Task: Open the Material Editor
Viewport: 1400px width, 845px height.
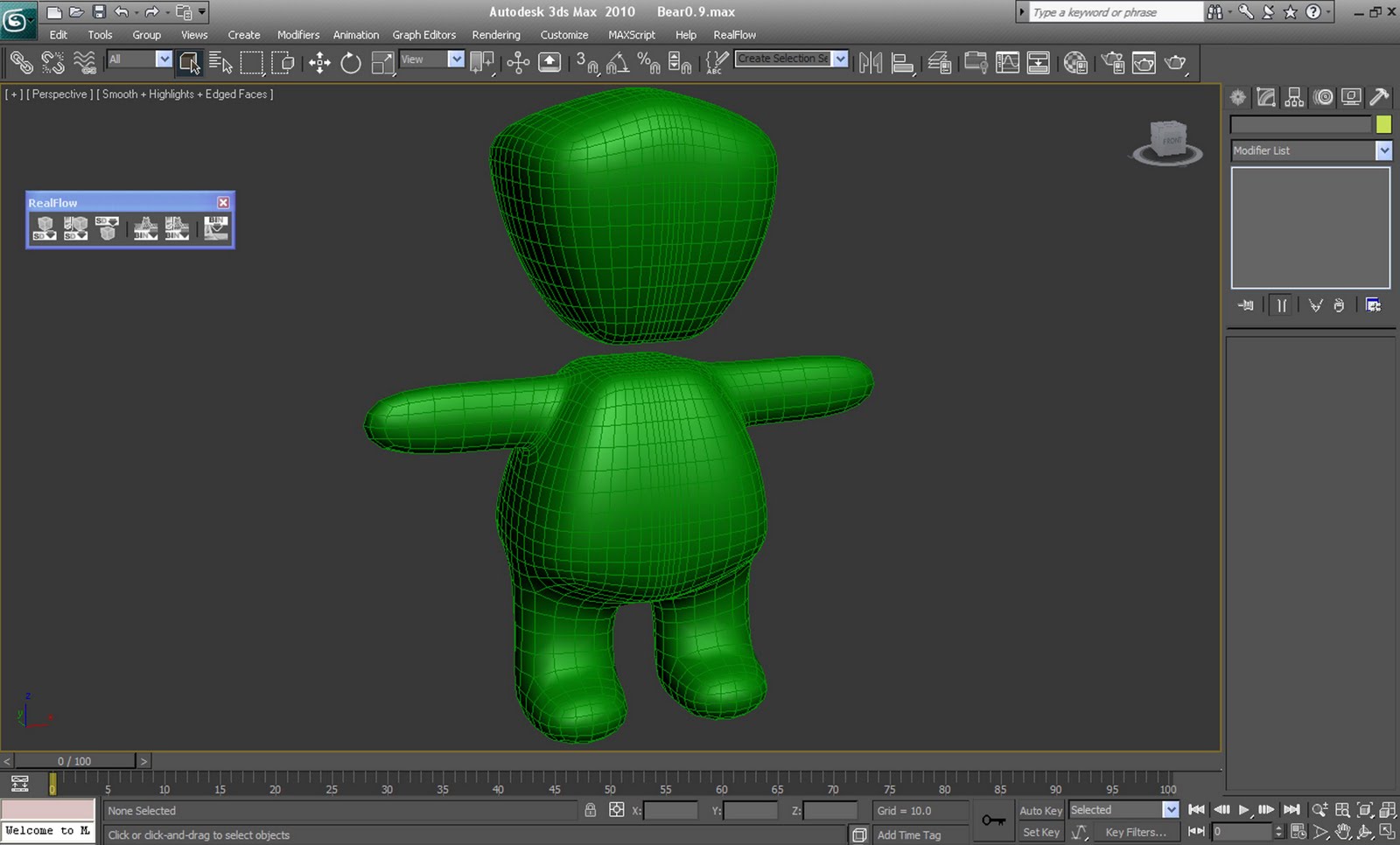Action: point(1076,62)
